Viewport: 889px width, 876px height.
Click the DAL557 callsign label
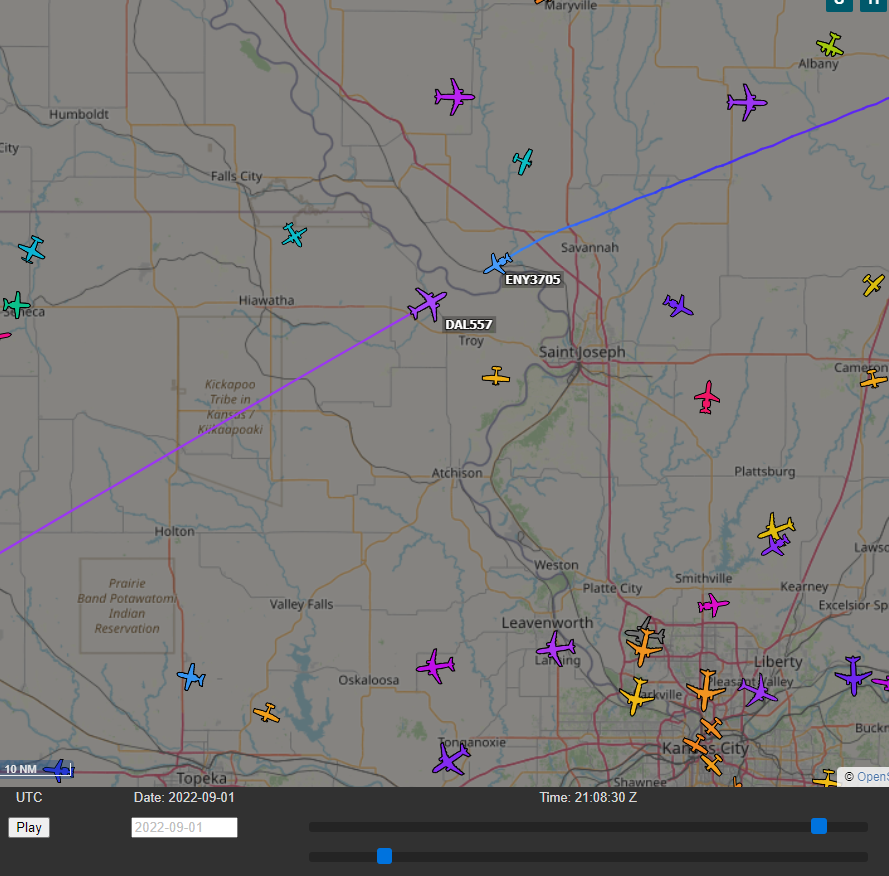469,325
